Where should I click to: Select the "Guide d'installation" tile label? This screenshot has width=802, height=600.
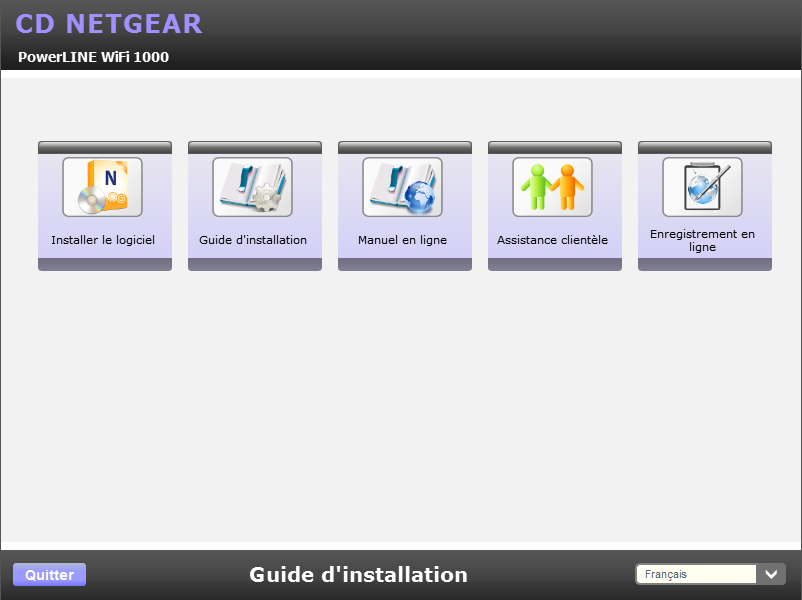253,240
